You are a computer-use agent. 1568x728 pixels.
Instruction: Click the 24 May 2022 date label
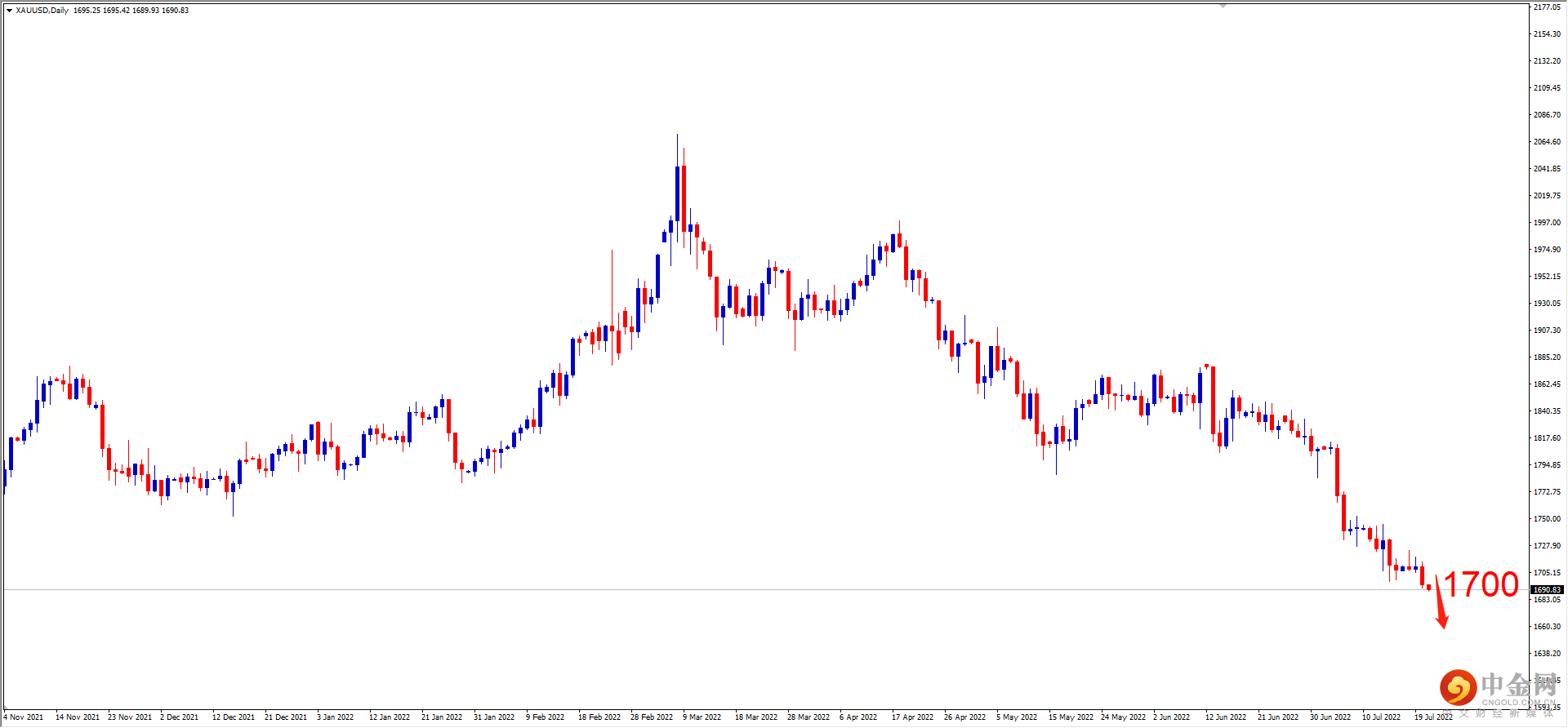1124,717
